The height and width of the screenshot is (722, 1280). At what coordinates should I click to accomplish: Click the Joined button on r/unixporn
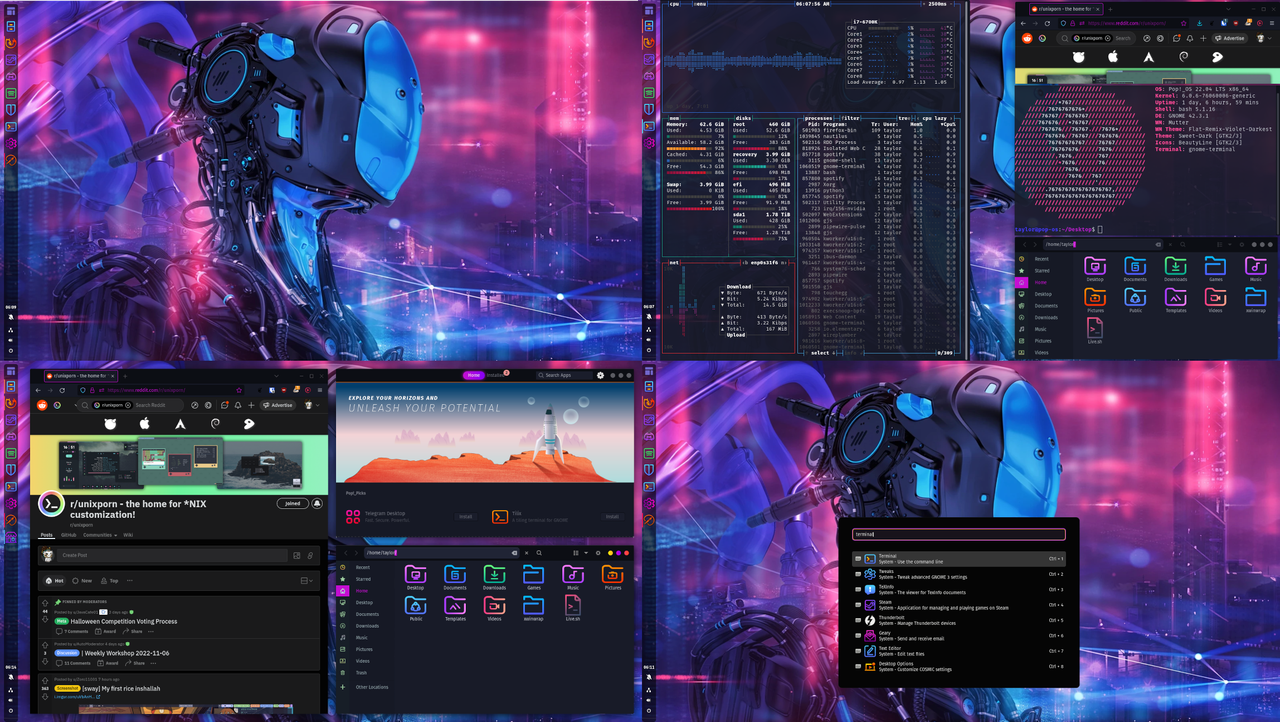(x=293, y=504)
